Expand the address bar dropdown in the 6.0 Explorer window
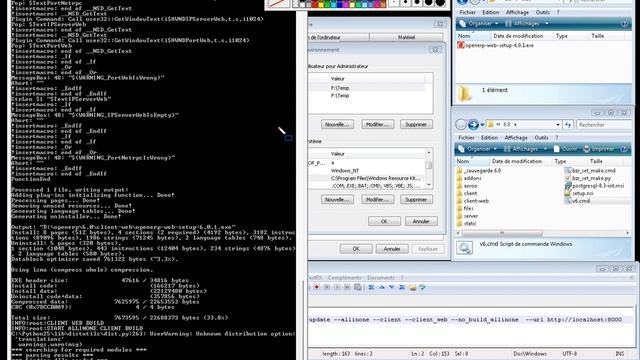This screenshot has width=640, height=360. click(x=558, y=124)
